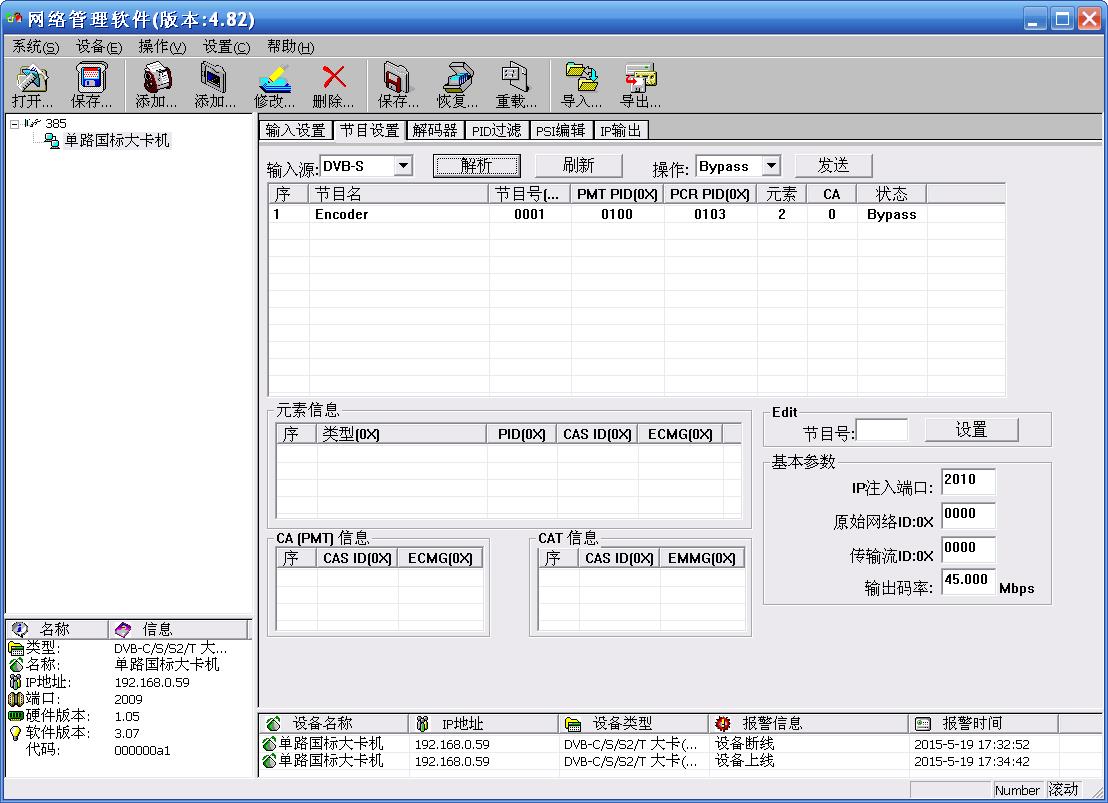
Task: Open the 操作 Bypass dropdown
Action: pyautogui.click(x=772, y=166)
